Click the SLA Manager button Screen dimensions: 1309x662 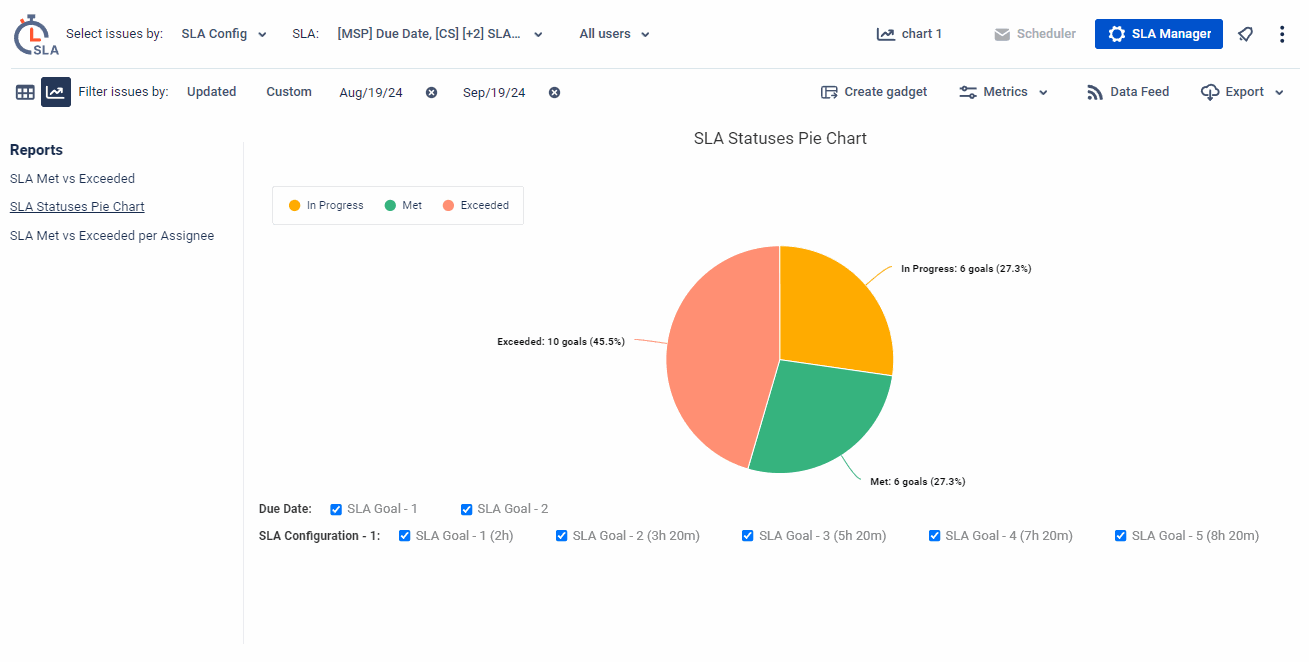[1158, 33]
